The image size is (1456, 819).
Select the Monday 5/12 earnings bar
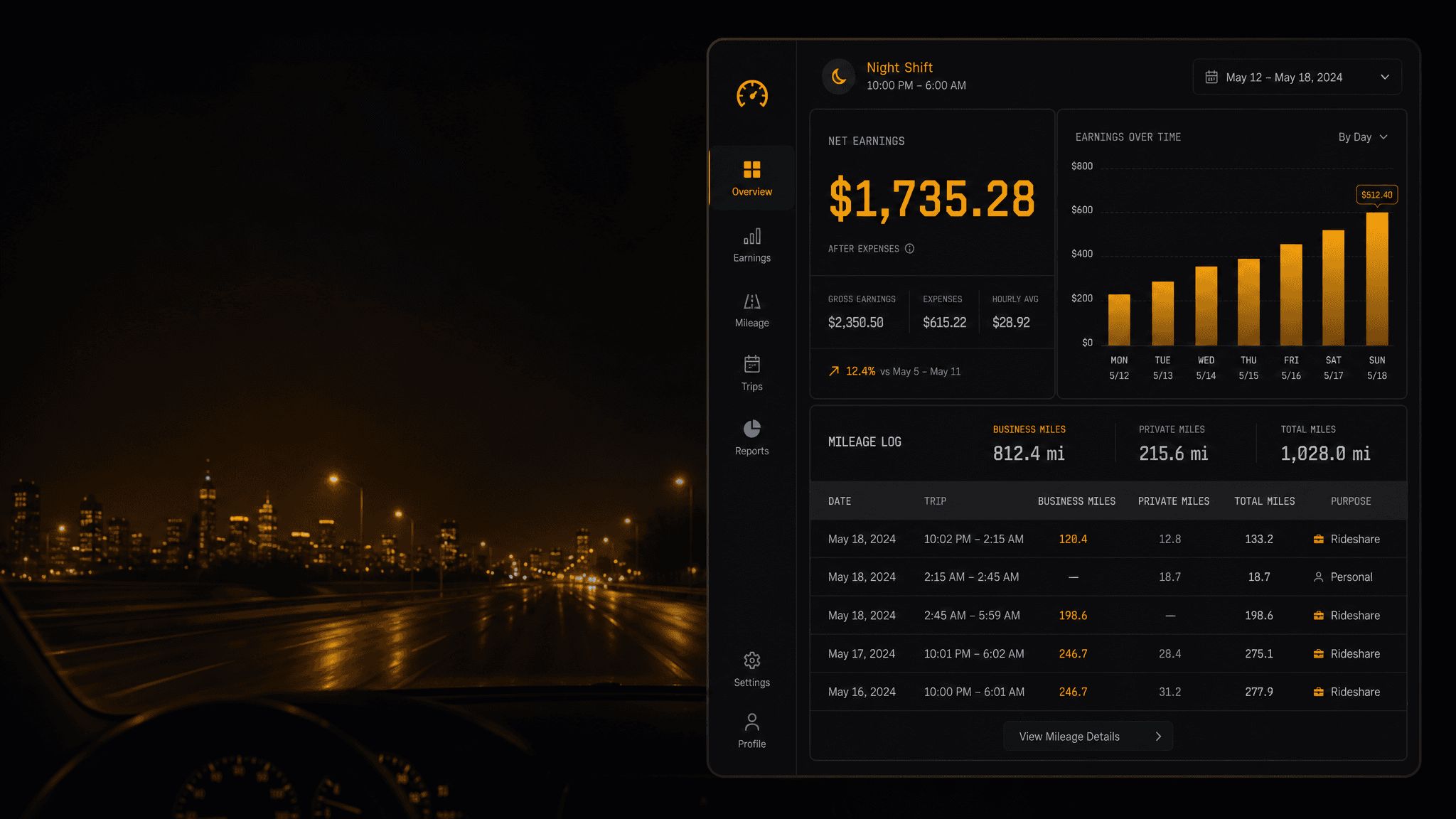coord(1119,320)
